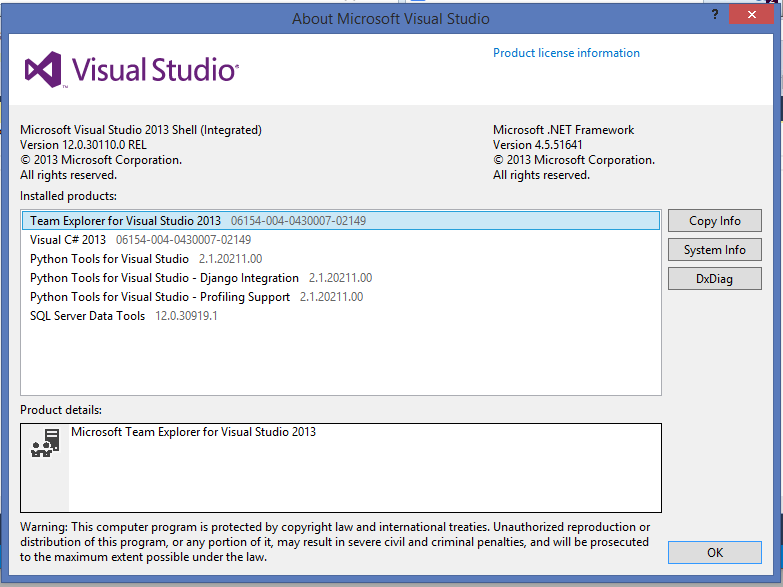Confirm the dialog with OK

(x=715, y=553)
